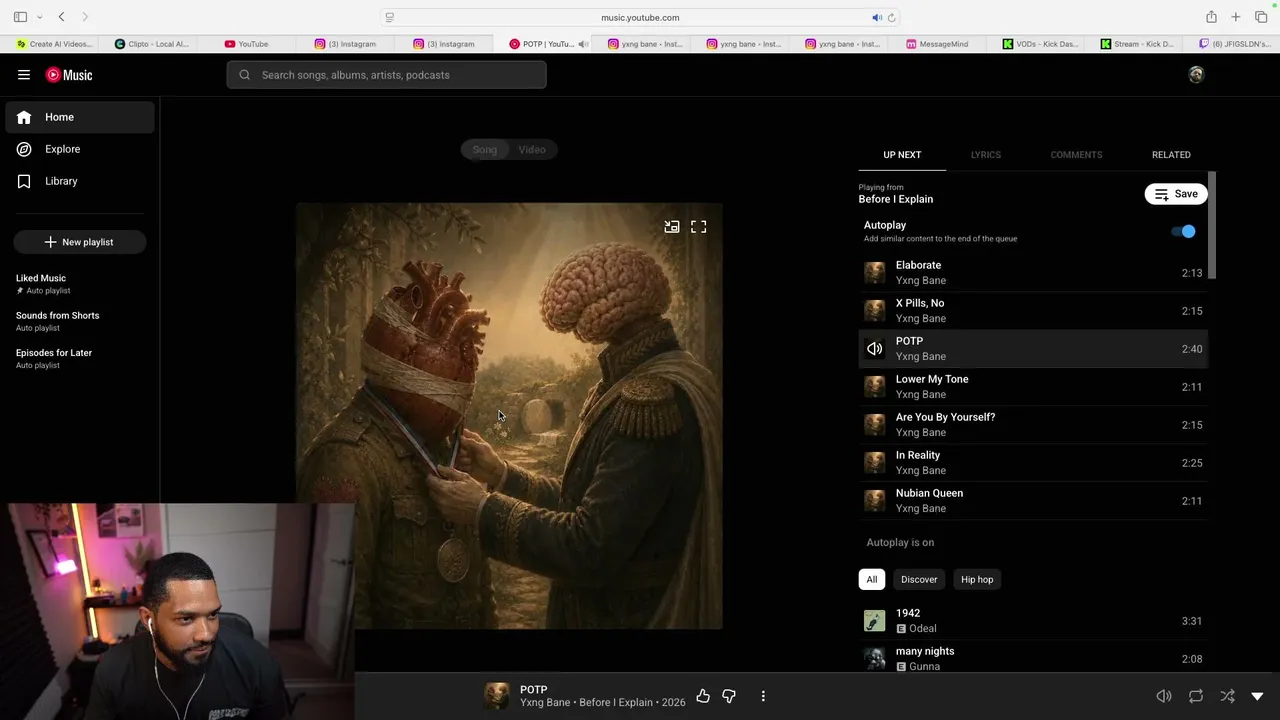Play Are You By Yourself? from the queue
This screenshot has height=720, width=1280.
pyautogui.click(x=1033, y=425)
